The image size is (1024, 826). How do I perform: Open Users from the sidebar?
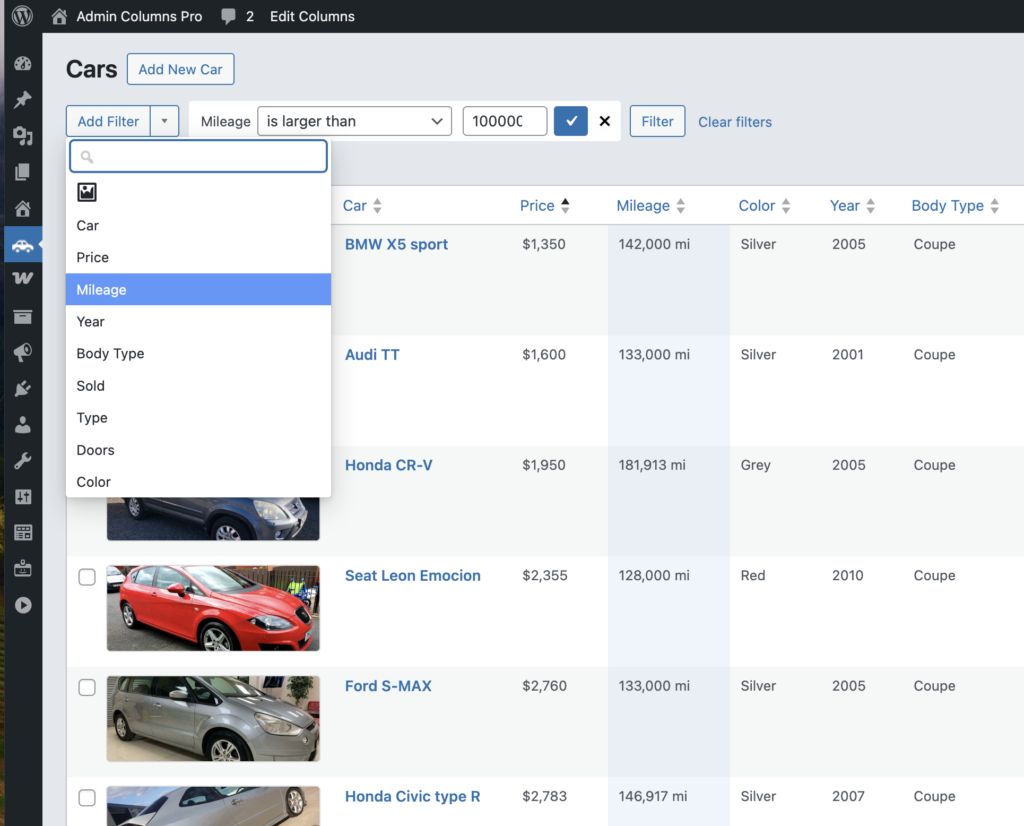coord(22,425)
